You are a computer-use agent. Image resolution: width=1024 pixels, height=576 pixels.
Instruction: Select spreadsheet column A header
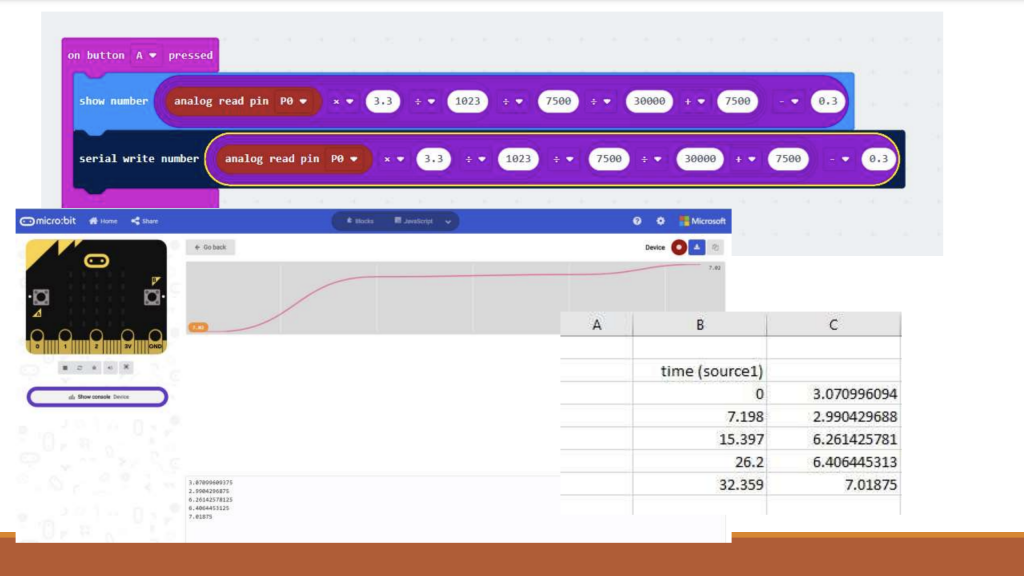coord(596,325)
